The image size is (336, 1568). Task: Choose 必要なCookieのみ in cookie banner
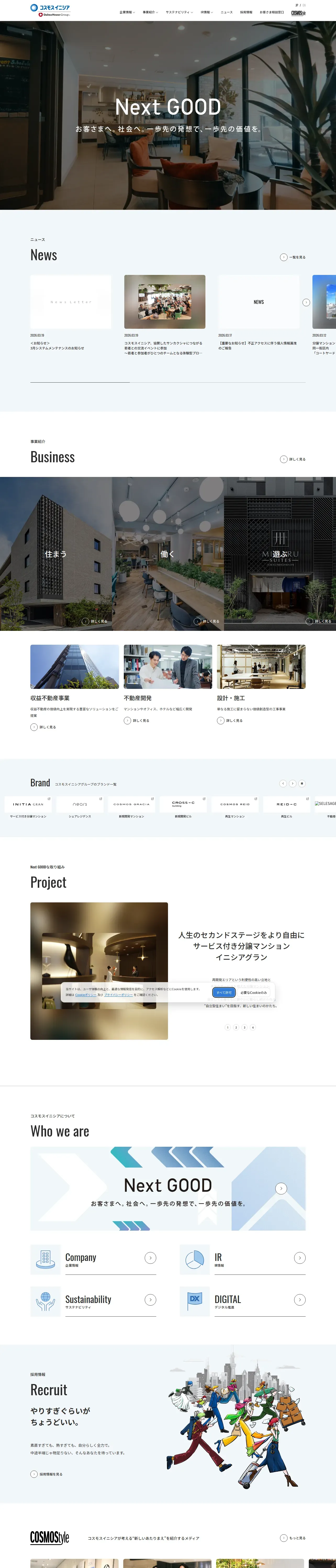(x=254, y=992)
